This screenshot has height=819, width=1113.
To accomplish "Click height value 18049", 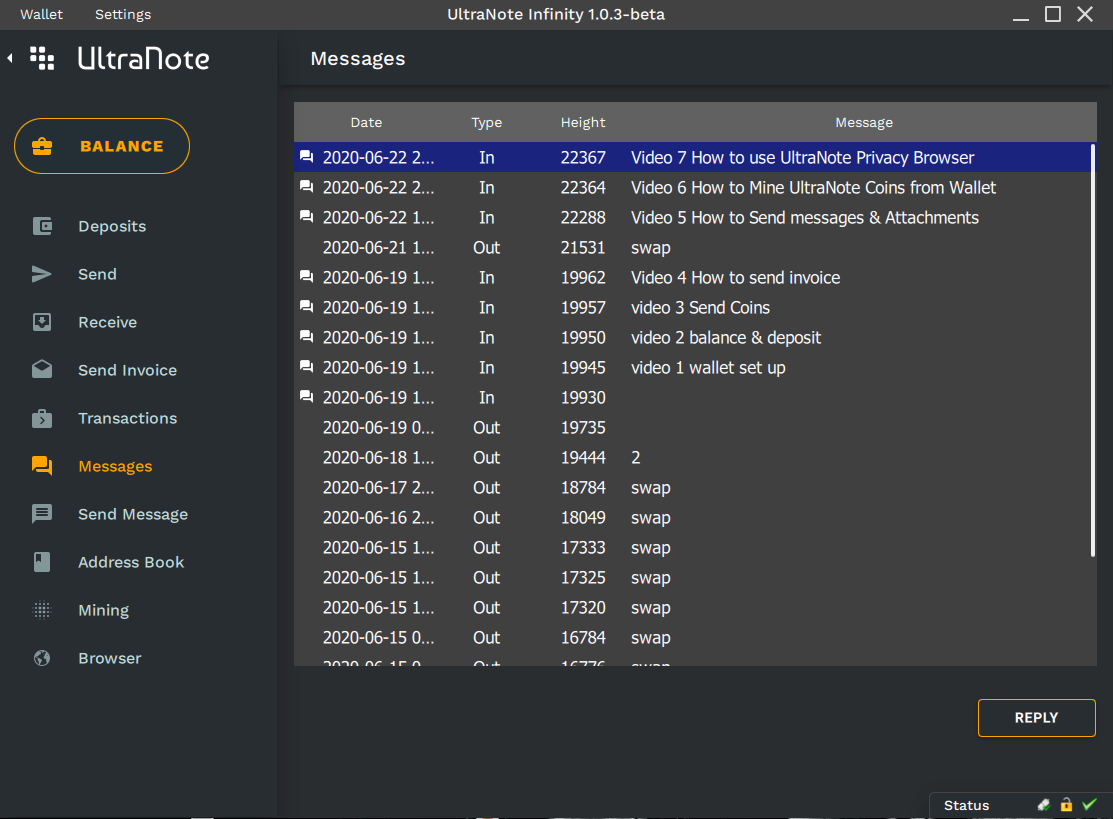I will pyautogui.click(x=583, y=517).
